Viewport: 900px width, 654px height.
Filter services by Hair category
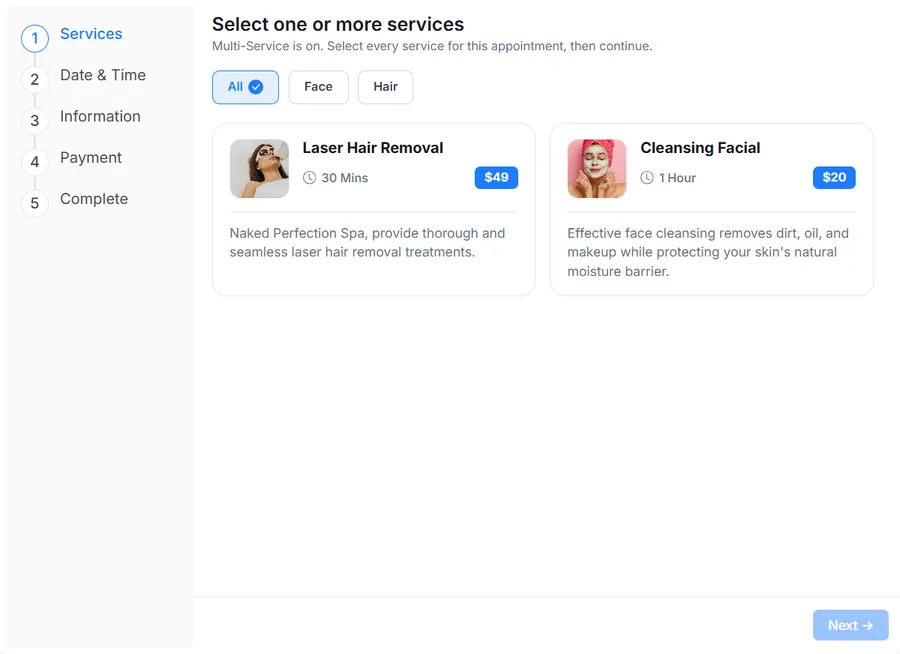385,87
